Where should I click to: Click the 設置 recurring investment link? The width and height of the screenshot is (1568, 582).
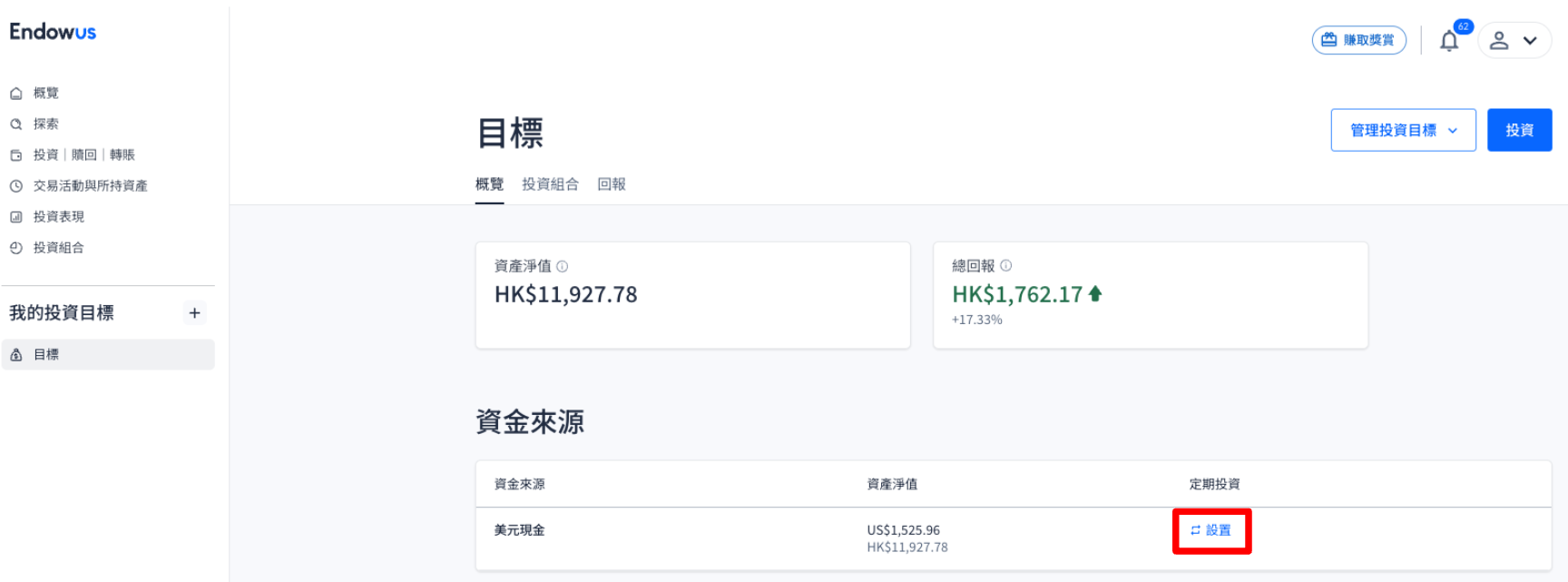pyautogui.click(x=1212, y=530)
